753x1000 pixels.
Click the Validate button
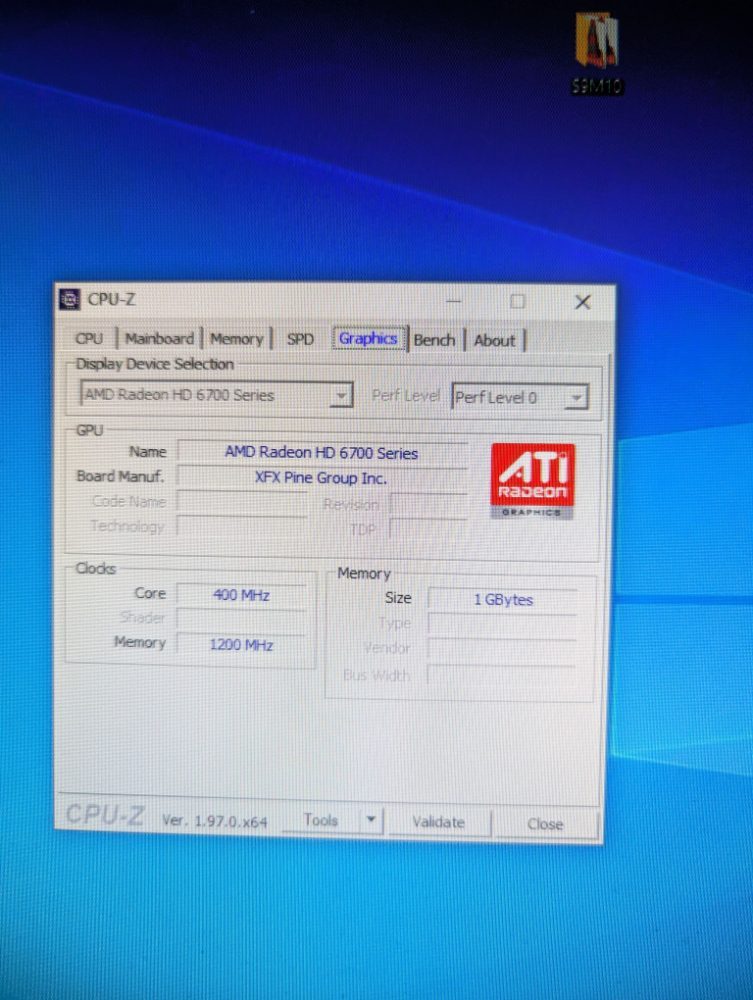coord(438,822)
